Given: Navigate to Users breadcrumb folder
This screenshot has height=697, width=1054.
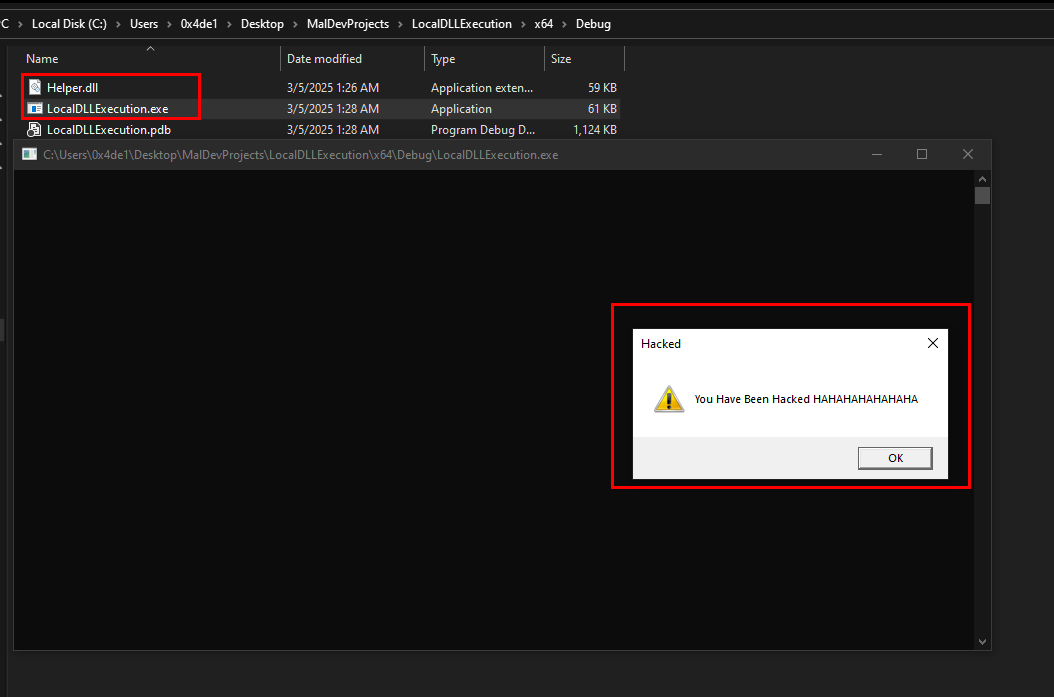Looking at the screenshot, I should tap(144, 24).
